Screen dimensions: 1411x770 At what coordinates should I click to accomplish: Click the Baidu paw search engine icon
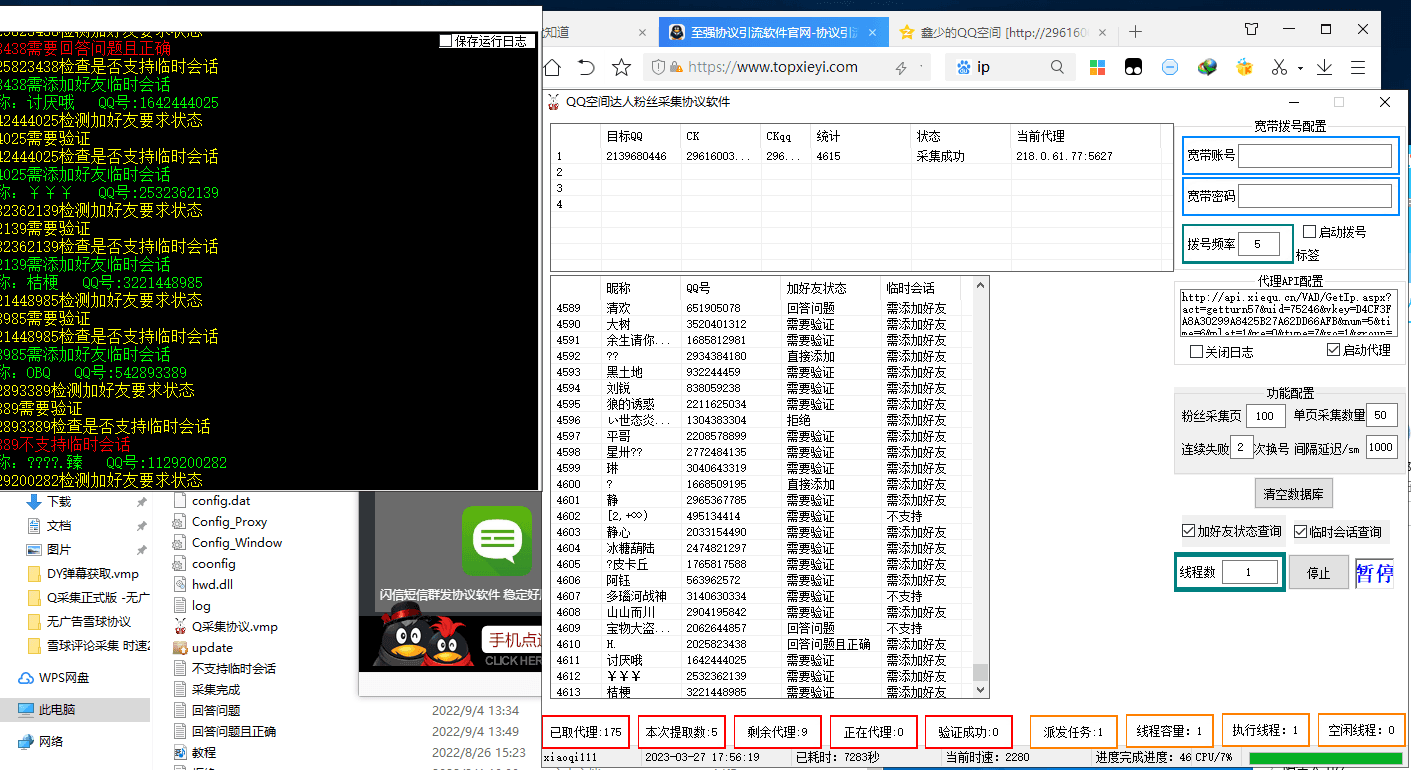tap(964, 68)
